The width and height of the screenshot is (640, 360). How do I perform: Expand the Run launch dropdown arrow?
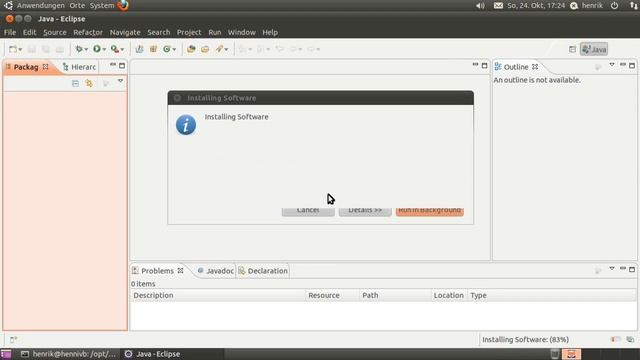[x=104, y=50]
